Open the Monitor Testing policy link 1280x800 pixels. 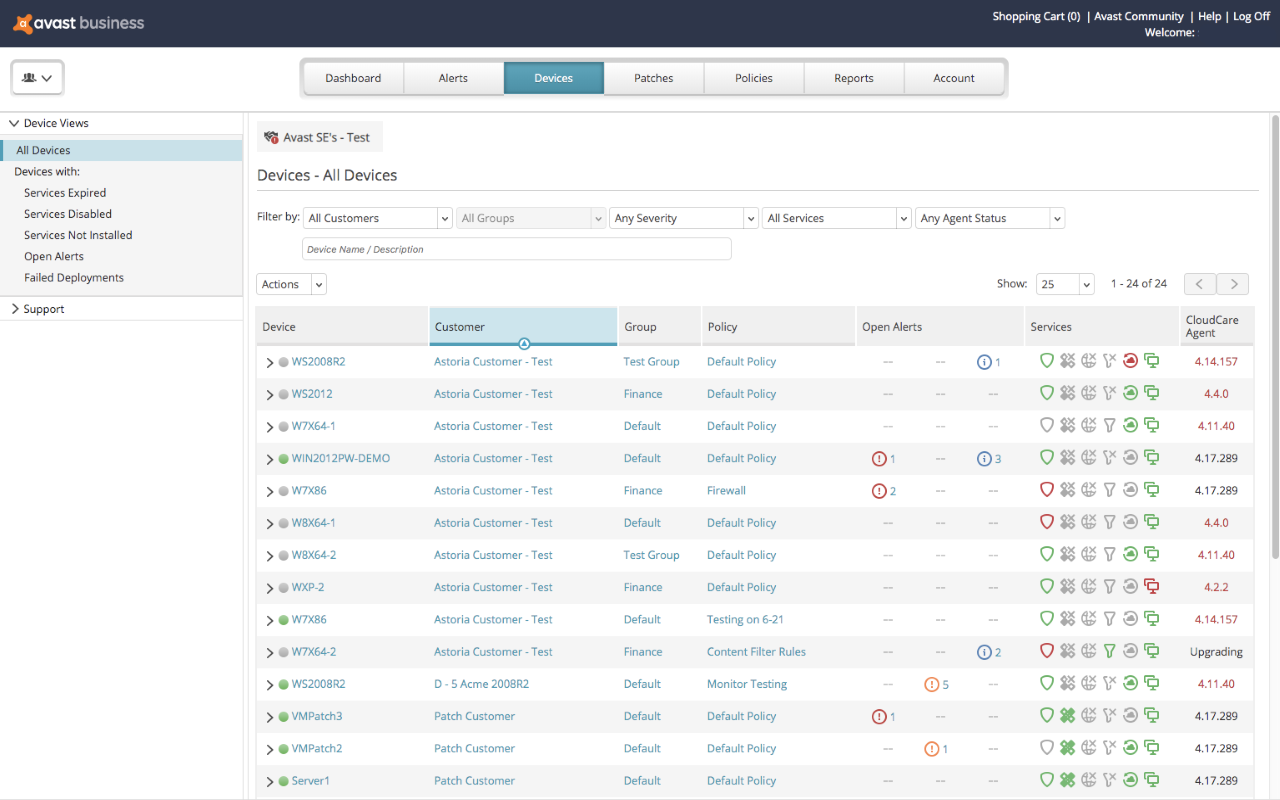(x=747, y=684)
